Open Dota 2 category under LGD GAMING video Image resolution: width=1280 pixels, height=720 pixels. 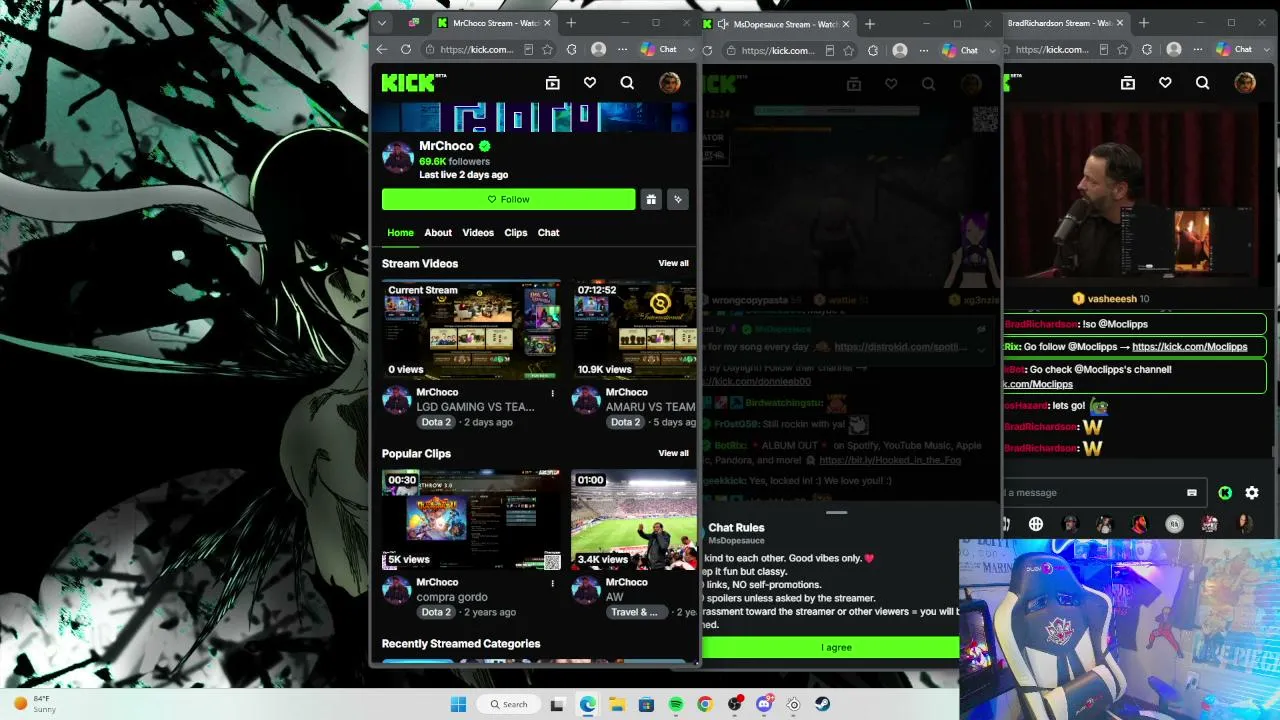(436, 422)
